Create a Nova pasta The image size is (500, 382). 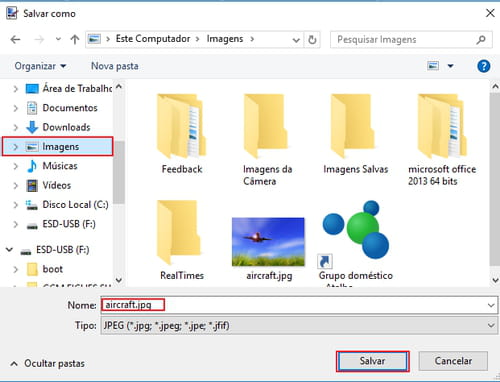115,66
